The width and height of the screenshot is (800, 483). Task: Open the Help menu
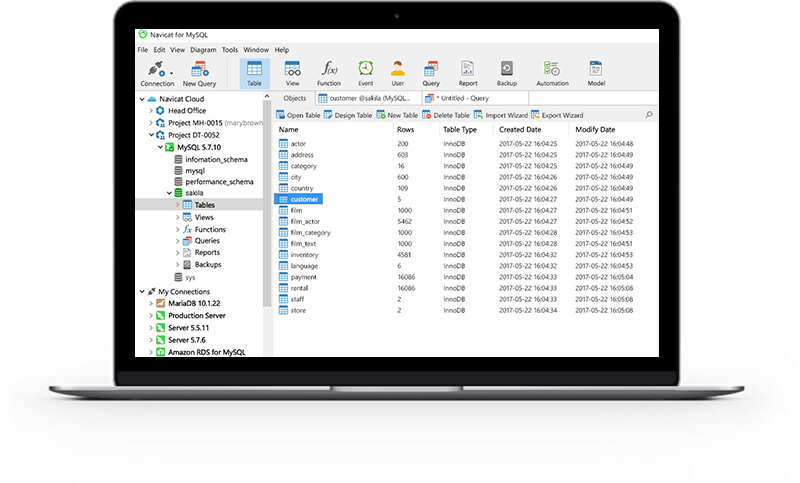pyautogui.click(x=282, y=50)
